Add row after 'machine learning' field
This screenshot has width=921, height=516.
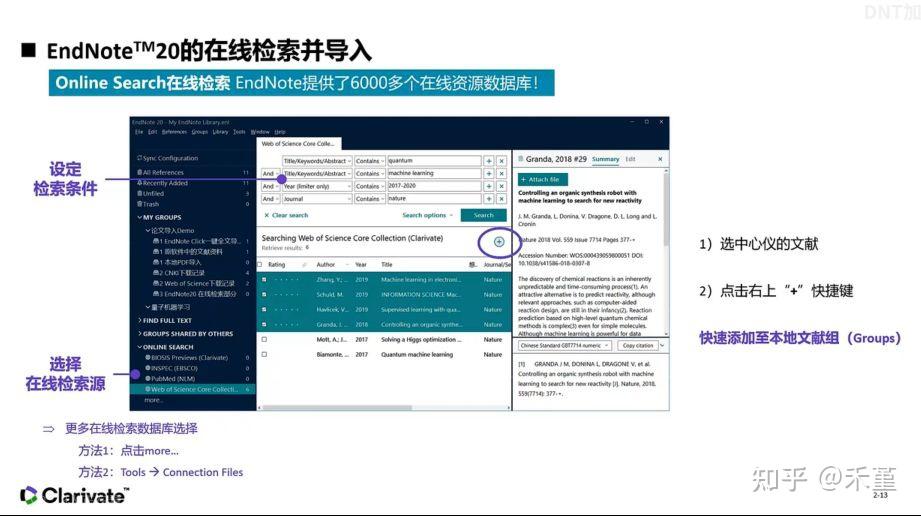[489, 174]
